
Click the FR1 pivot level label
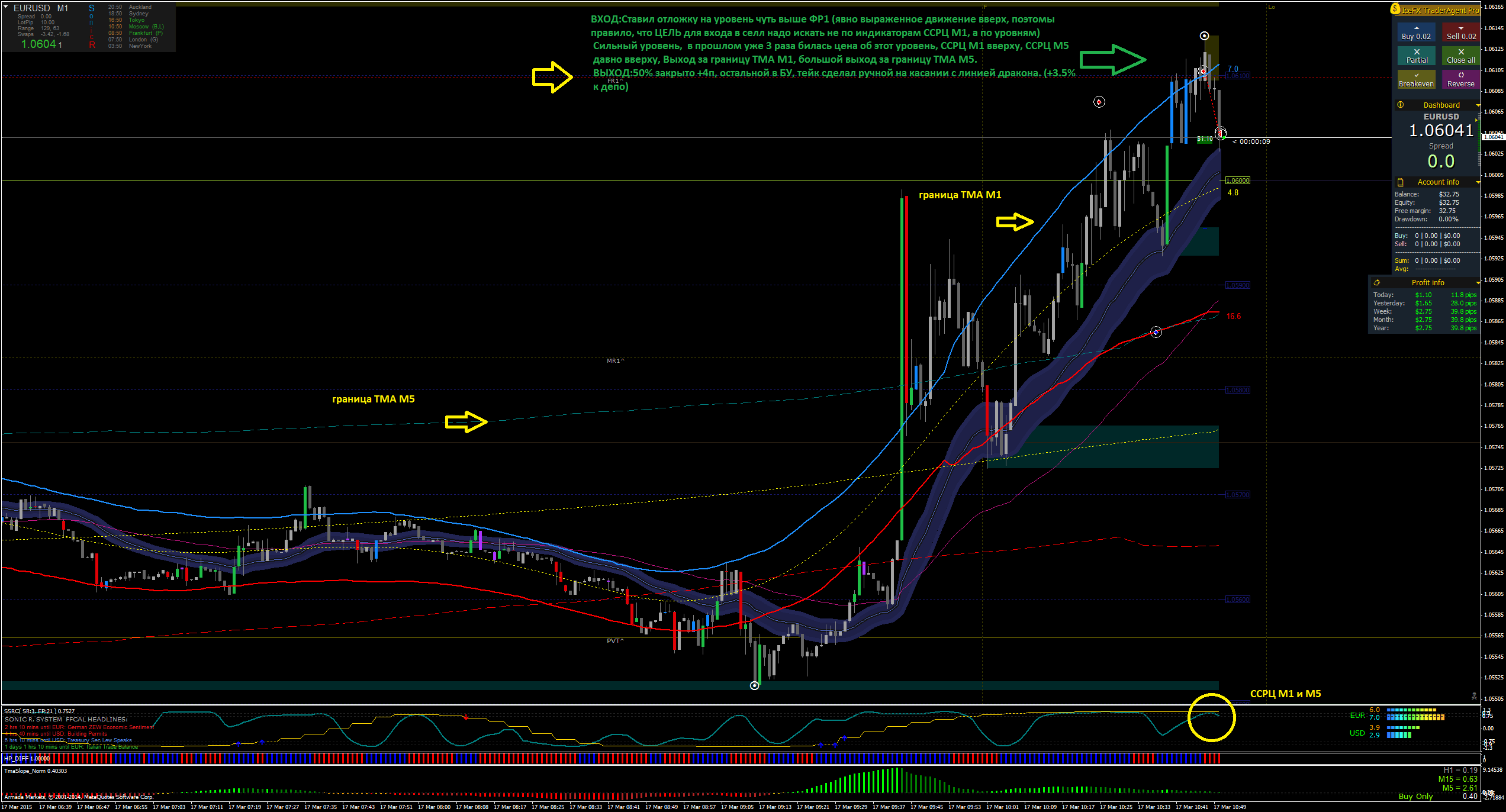615,81
